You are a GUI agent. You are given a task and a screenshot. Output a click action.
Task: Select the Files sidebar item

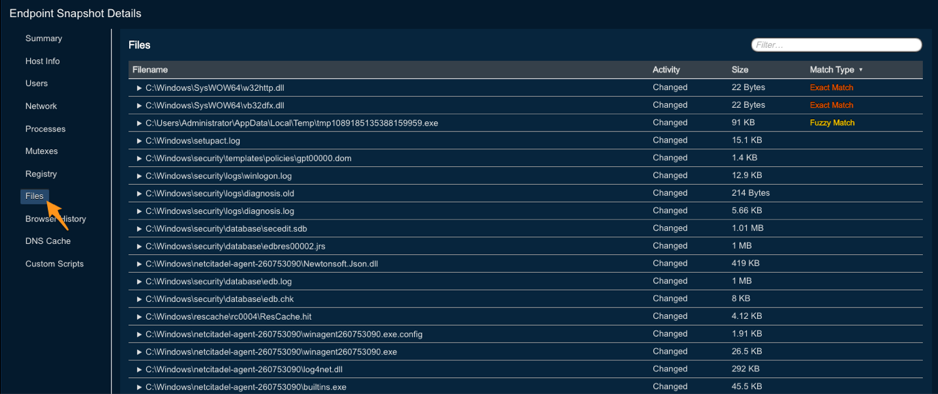tap(35, 196)
